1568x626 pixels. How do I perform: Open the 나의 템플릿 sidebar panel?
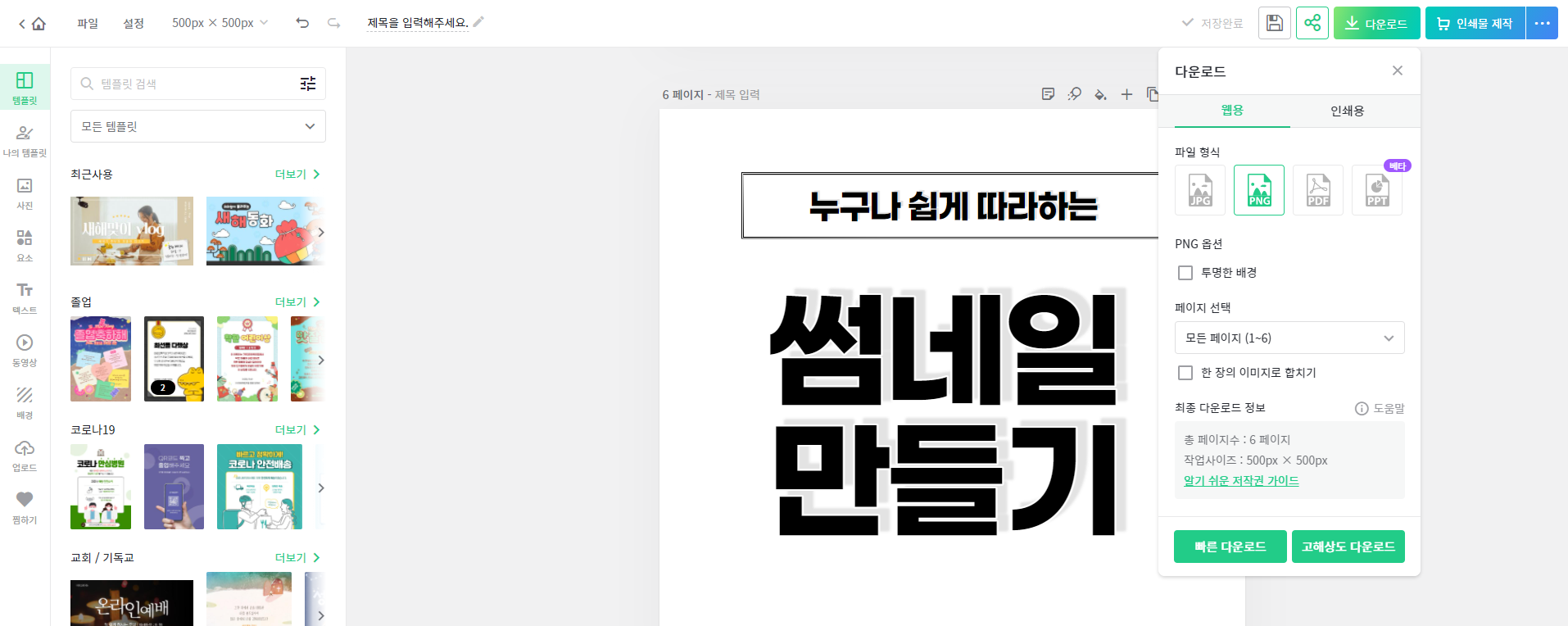click(x=25, y=140)
